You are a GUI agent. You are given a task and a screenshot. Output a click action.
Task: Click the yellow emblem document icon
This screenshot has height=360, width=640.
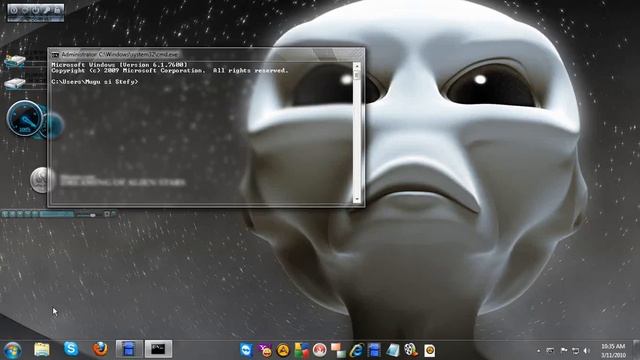(429, 351)
